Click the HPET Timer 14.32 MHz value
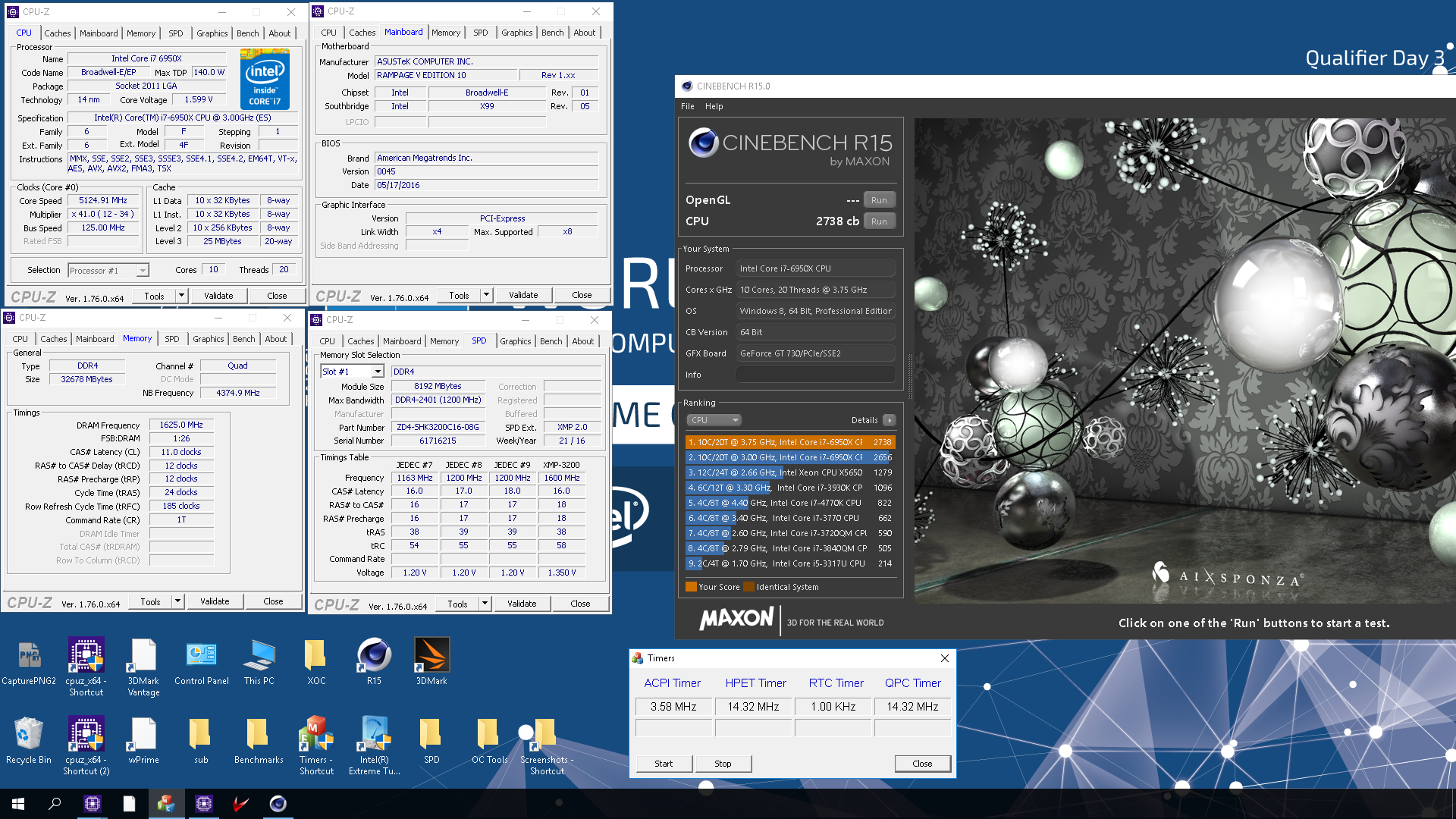 753,707
